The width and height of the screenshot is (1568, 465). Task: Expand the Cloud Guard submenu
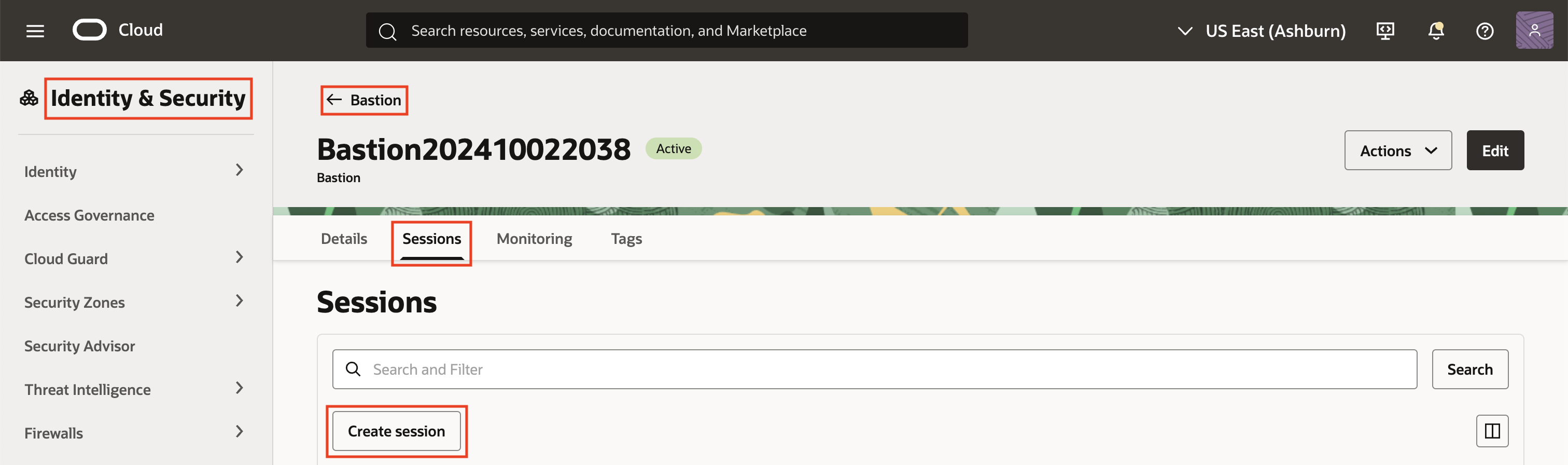tap(239, 257)
